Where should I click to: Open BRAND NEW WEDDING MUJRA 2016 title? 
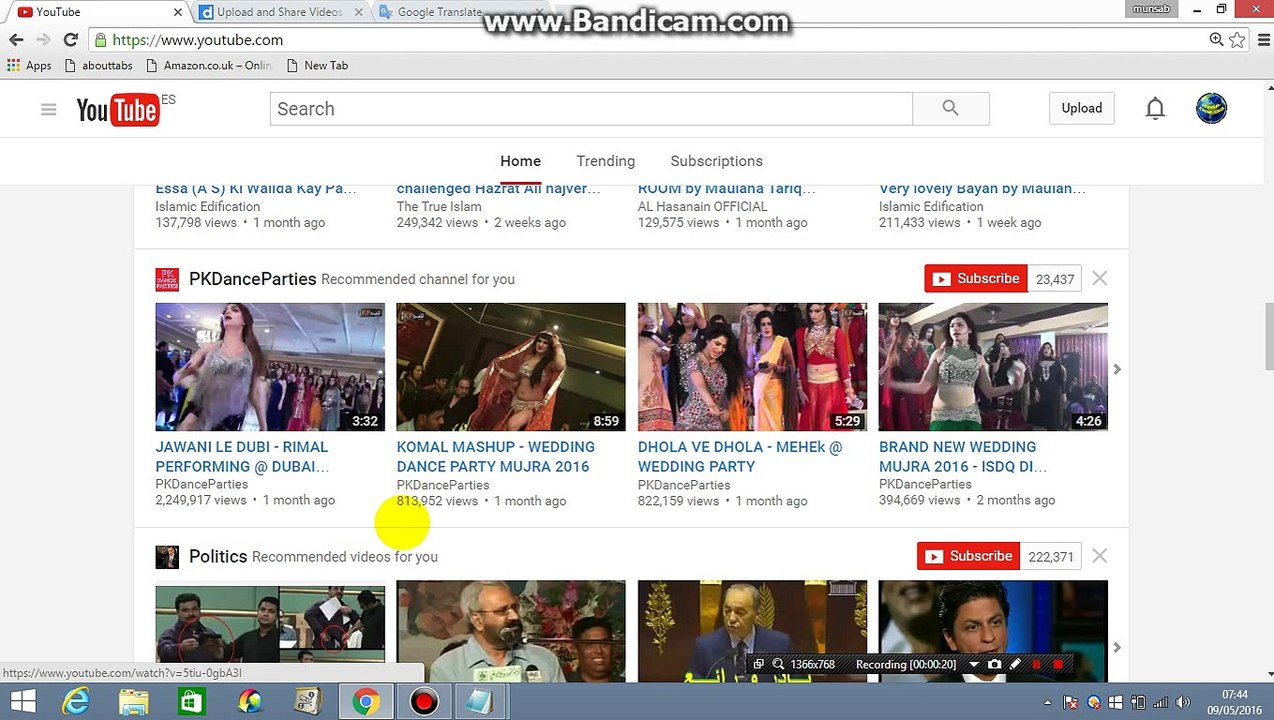point(963,457)
